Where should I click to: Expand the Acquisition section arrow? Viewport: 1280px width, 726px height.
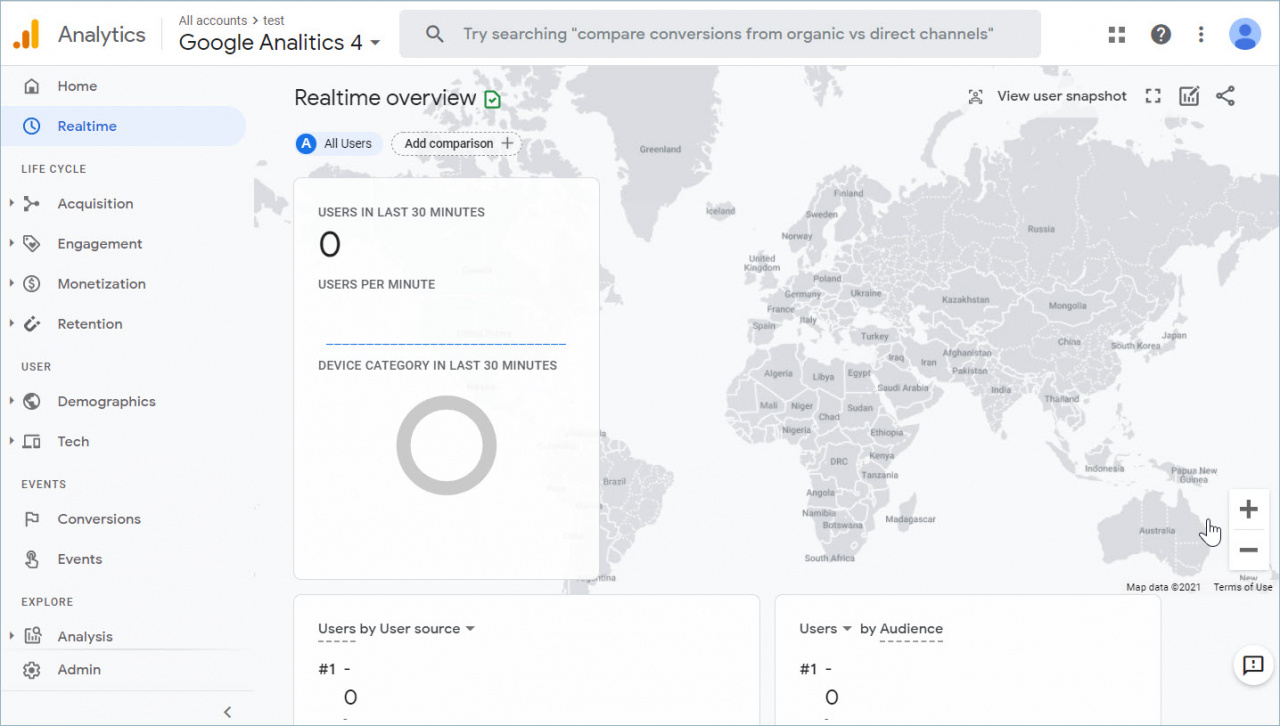pyautogui.click(x=11, y=204)
